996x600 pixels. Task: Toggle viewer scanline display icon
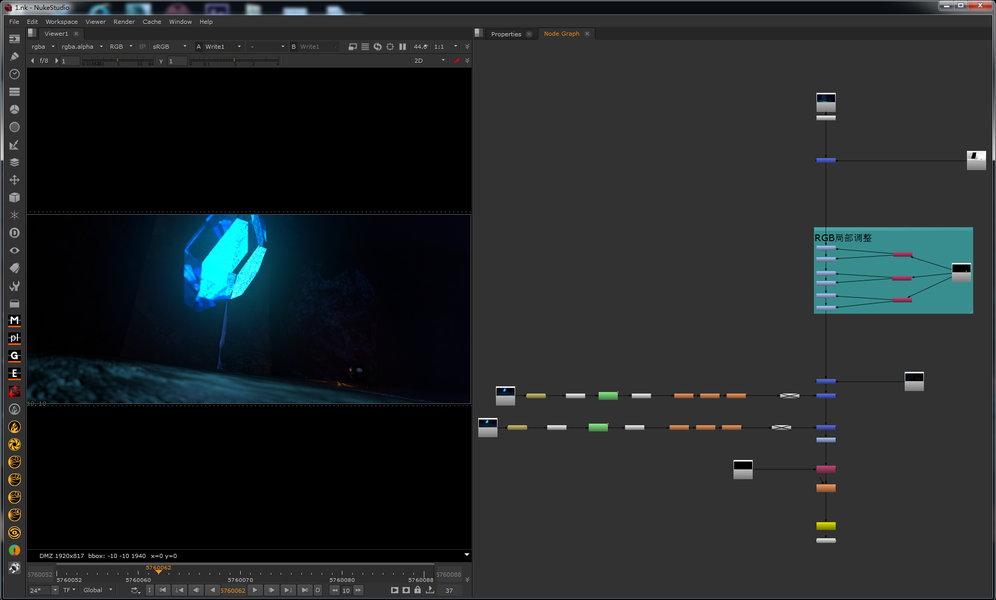[x=365, y=46]
